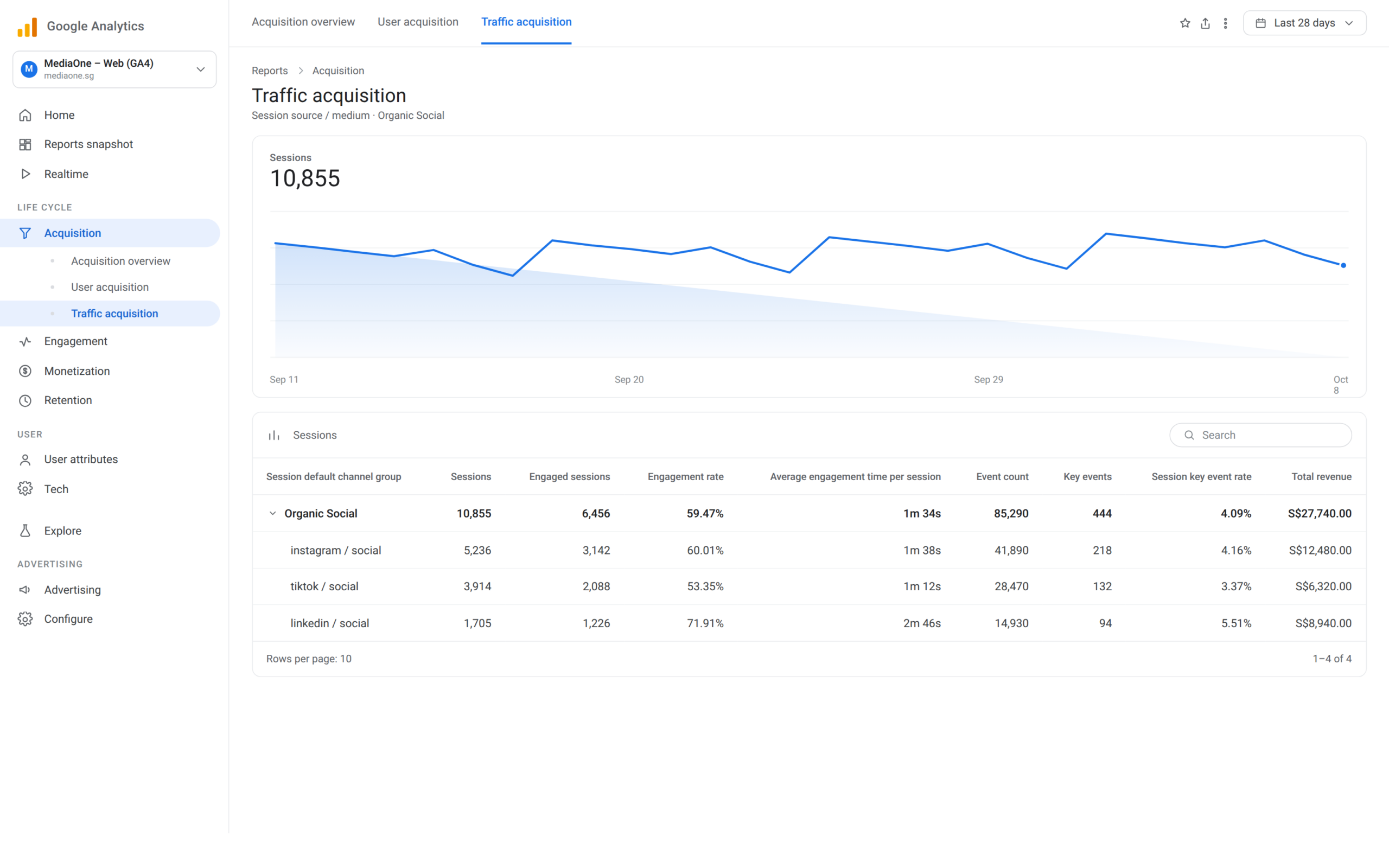Click the Google Analytics logo icon

pyautogui.click(x=27, y=27)
